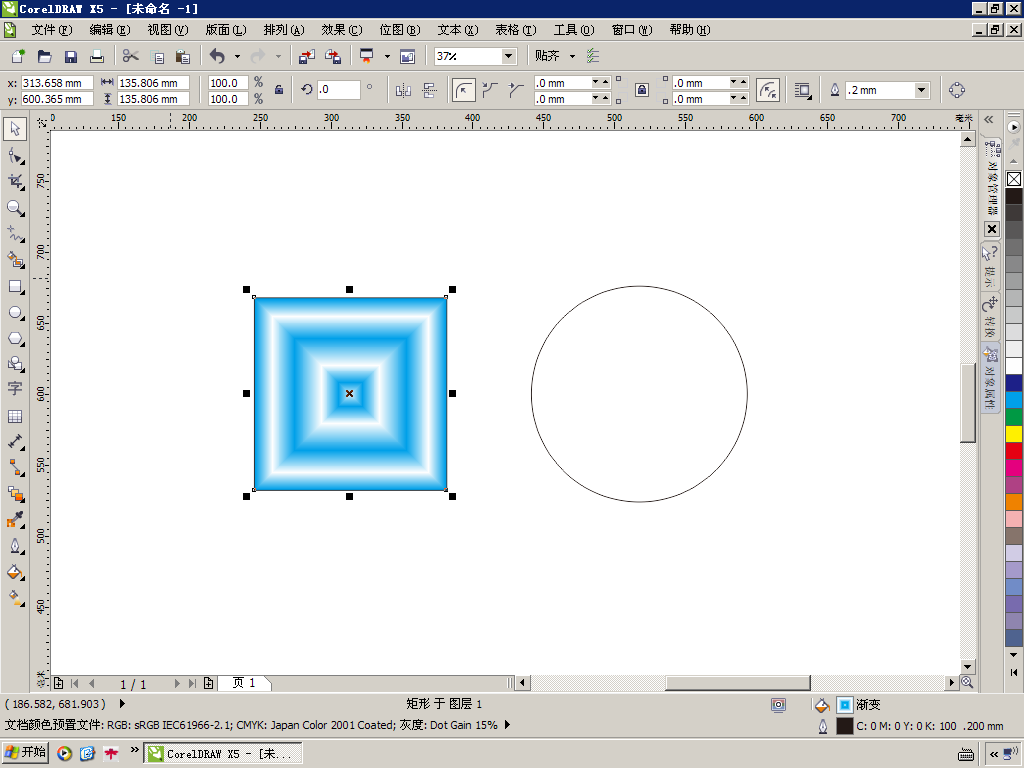The image size is (1024, 768).
Task: Select the Eyedropper tool
Action: [x=15, y=520]
